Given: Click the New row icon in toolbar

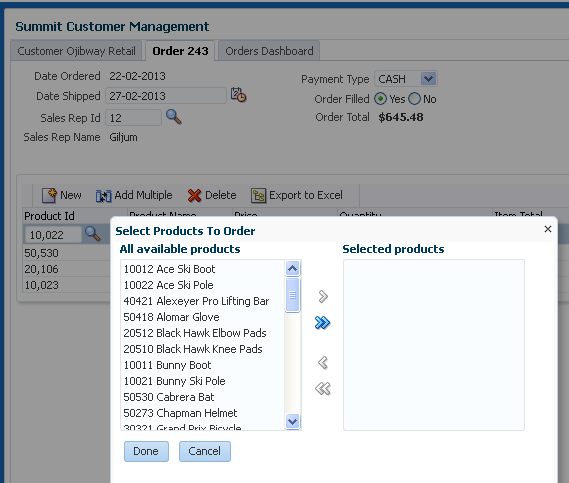Looking at the screenshot, I should coord(49,195).
